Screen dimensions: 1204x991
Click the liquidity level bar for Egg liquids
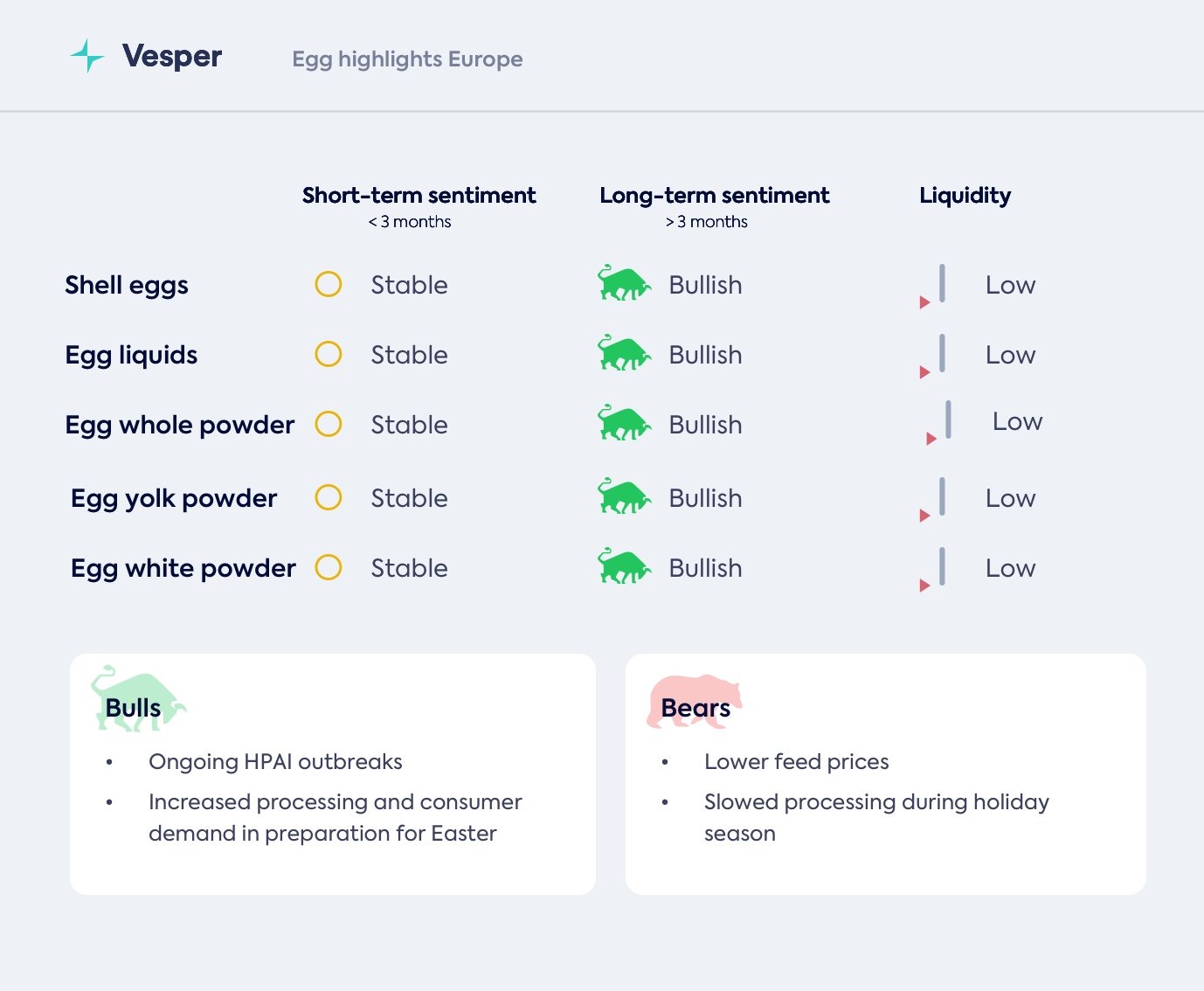coord(942,353)
